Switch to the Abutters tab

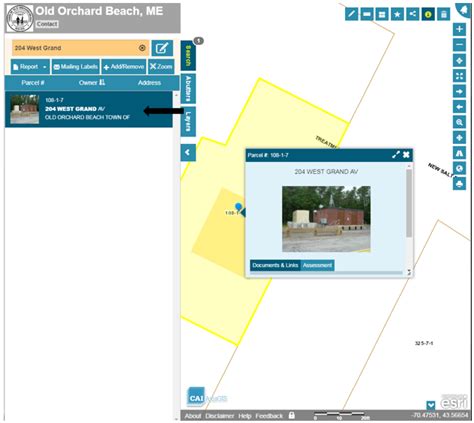click(x=188, y=89)
